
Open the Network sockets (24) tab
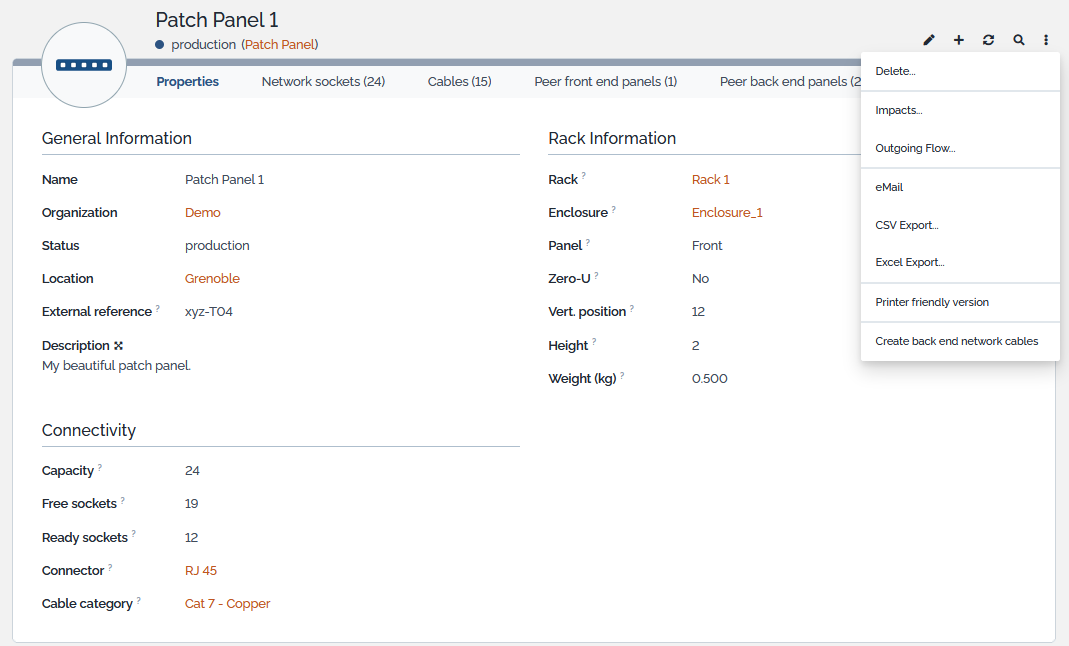coord(323,82)
